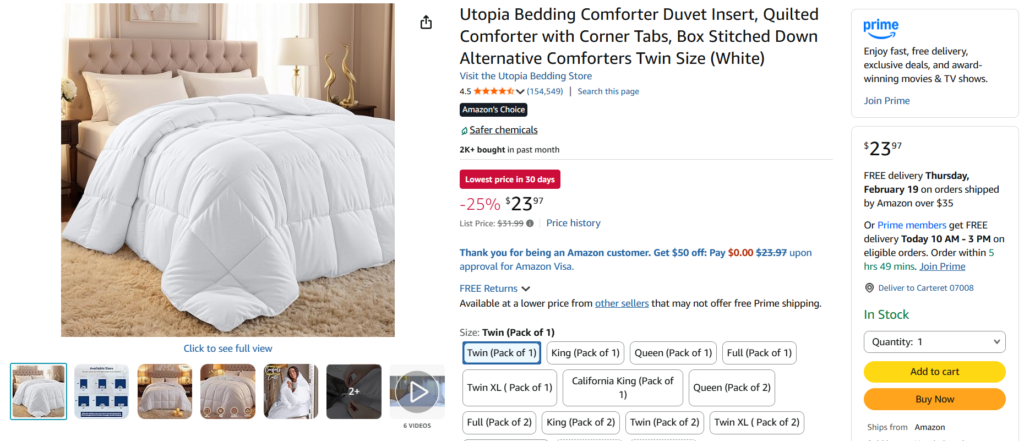The image size is (1024, 441).
Task: Click the Buy Now button
Action: (x=934, y=399)
